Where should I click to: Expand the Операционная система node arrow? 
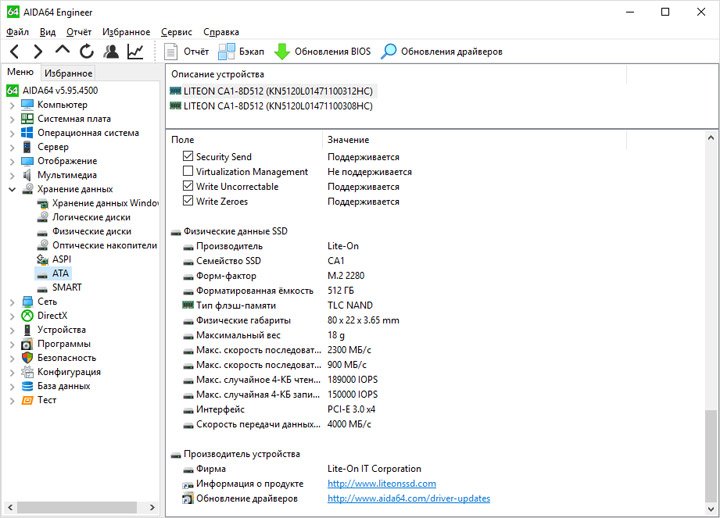click(x=12, y=134)
